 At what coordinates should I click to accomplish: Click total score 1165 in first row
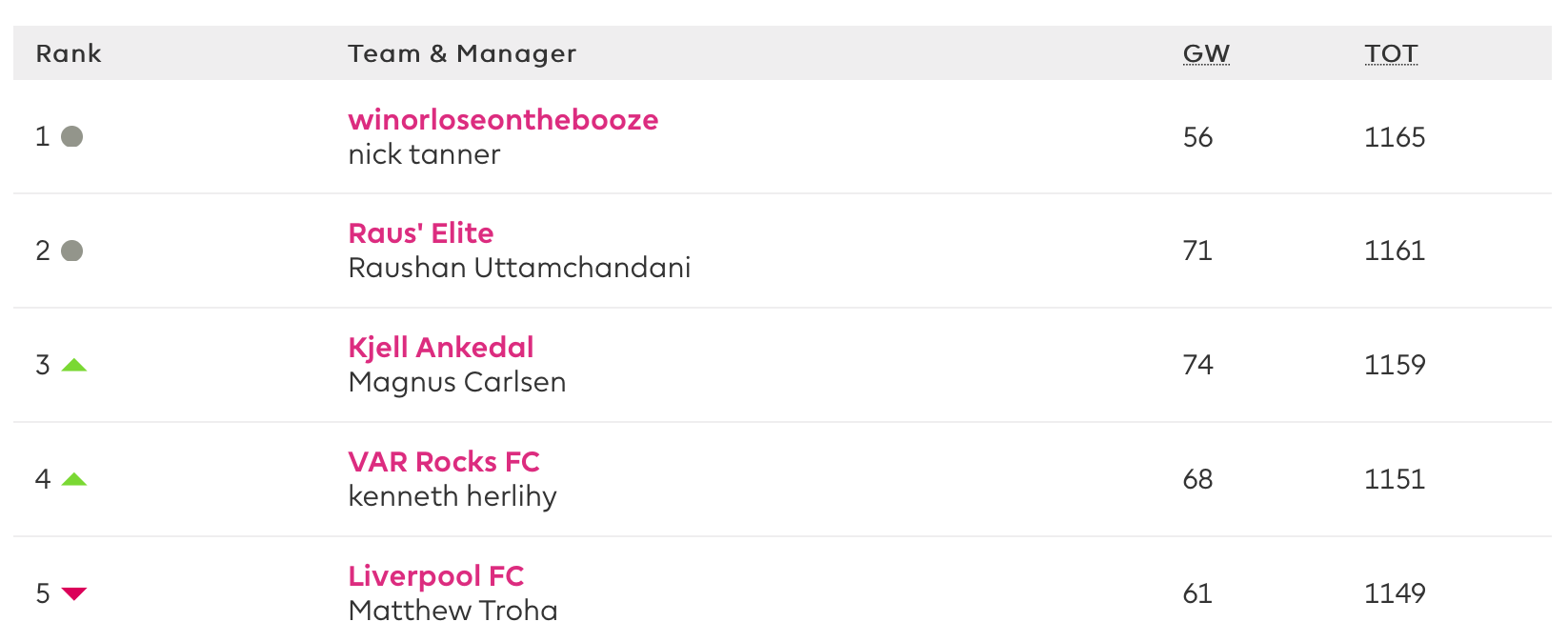1395,137
